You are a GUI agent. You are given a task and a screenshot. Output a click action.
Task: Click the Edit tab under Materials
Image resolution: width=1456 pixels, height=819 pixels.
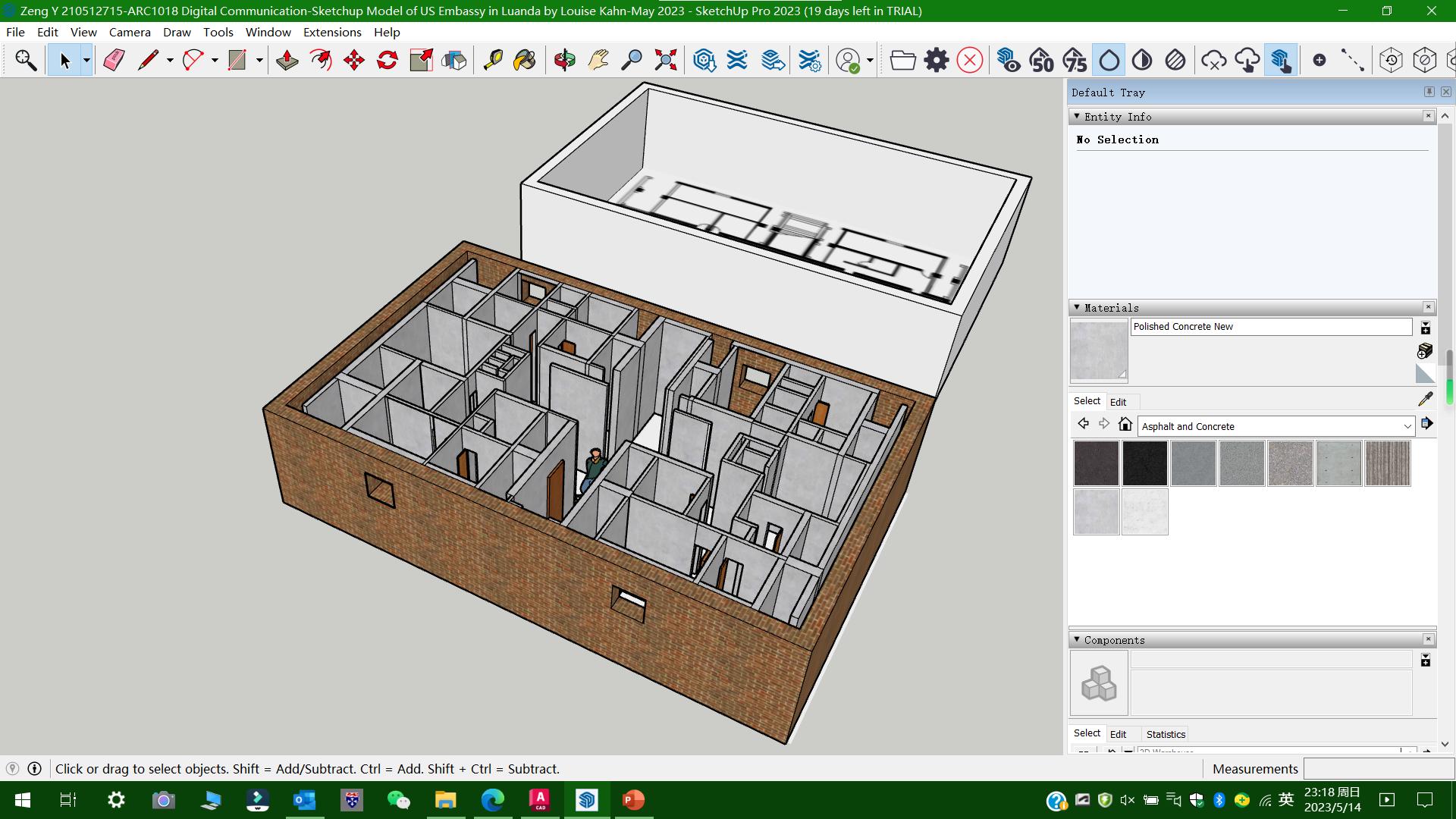point(1118,402)
